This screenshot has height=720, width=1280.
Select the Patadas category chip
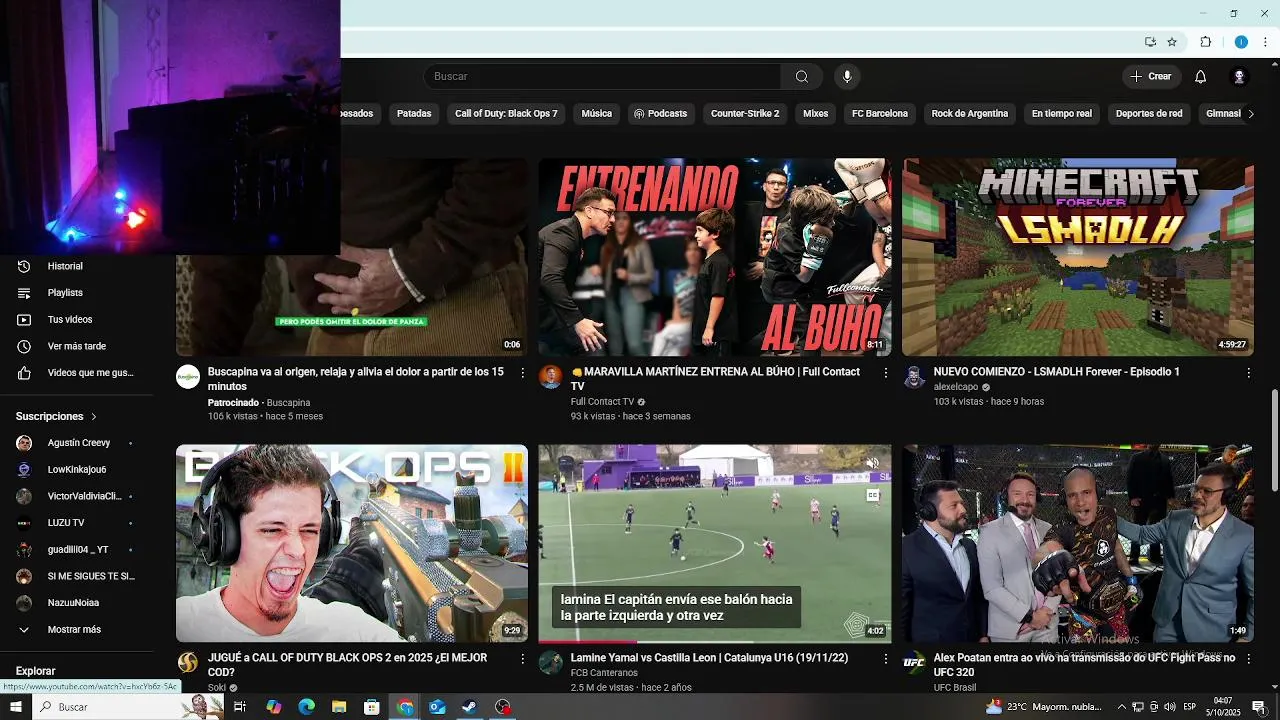[x=414, y=114]
